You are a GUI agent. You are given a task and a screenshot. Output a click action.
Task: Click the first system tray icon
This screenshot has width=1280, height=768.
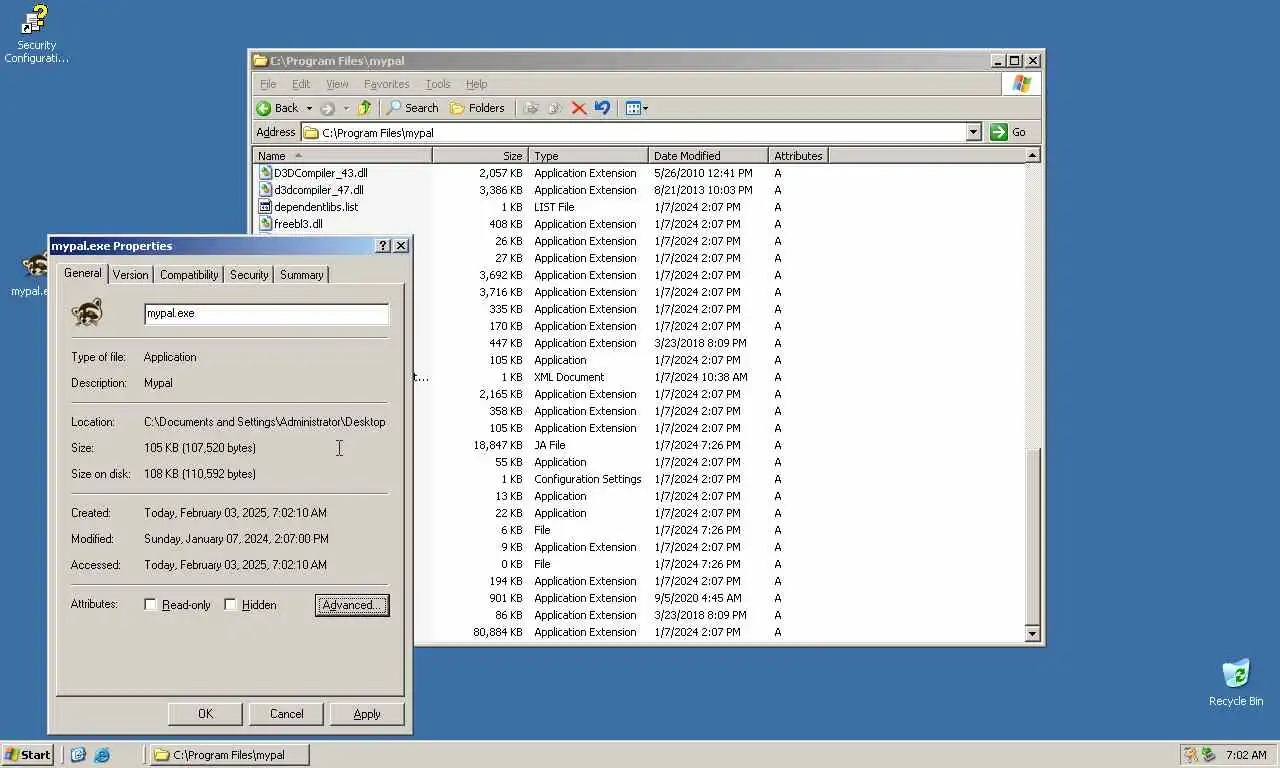[x=1190, y=755]
